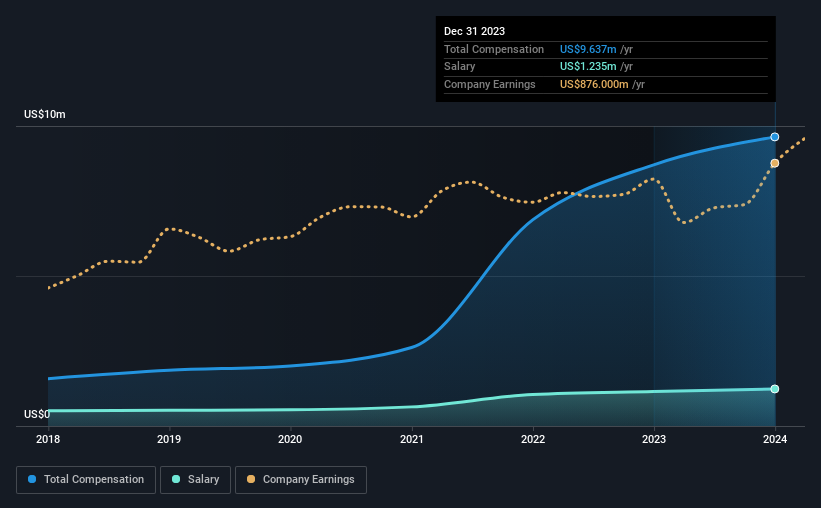
Task: Click the blue dot in Total Compensation legend
Action: pos(32,479)
